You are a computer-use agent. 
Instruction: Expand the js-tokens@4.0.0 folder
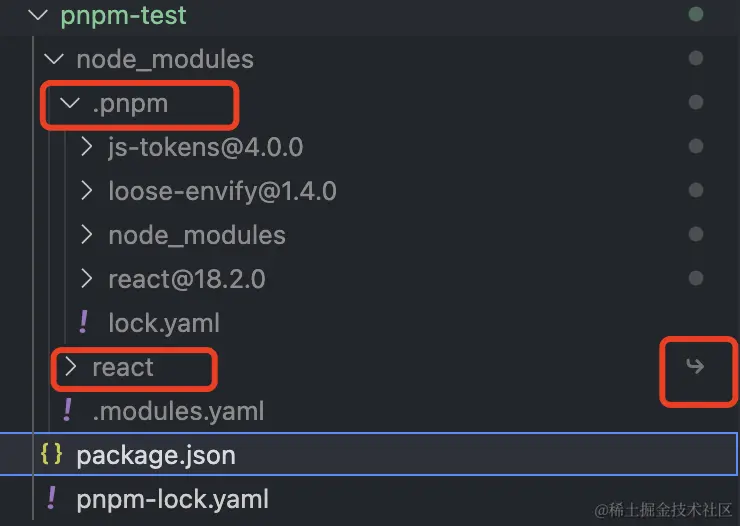pyautogui.click(x=205, y=148)
